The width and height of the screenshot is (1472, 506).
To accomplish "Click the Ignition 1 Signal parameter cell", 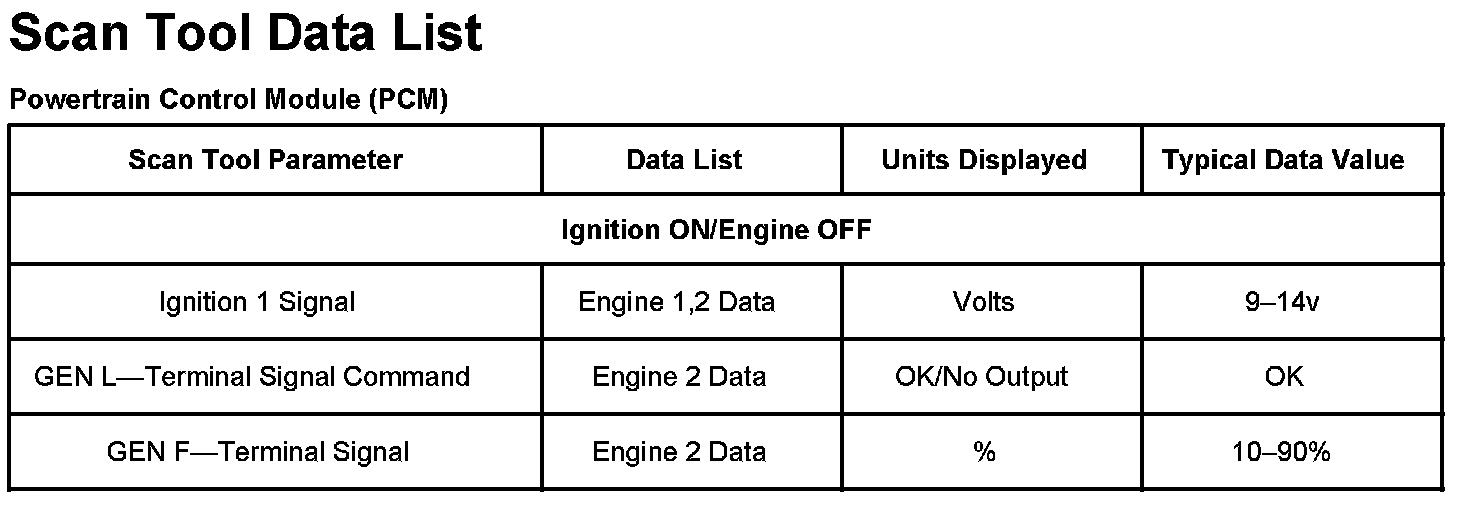I will [257, 302].
